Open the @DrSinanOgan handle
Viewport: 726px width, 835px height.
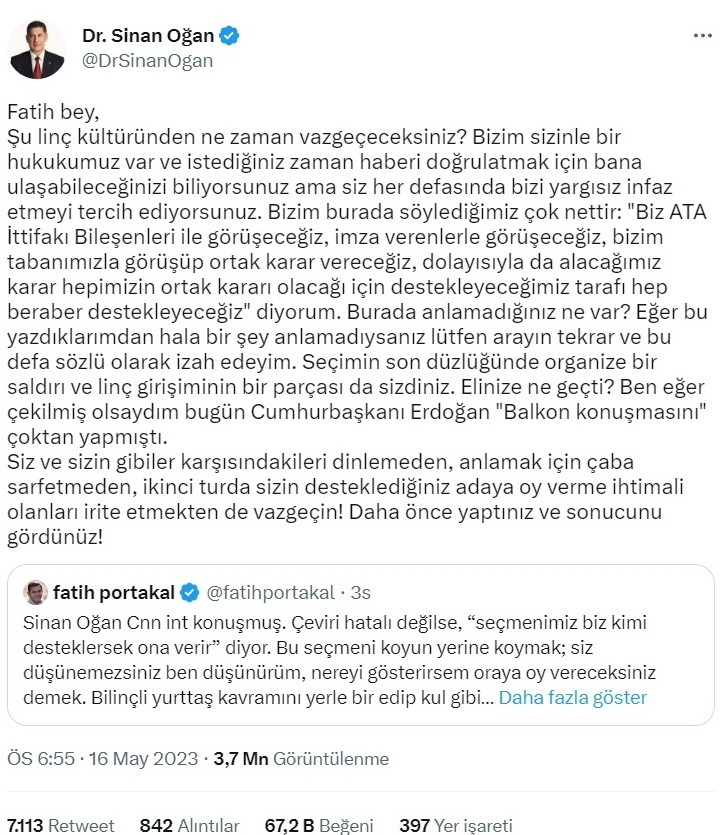pos(147,61)
